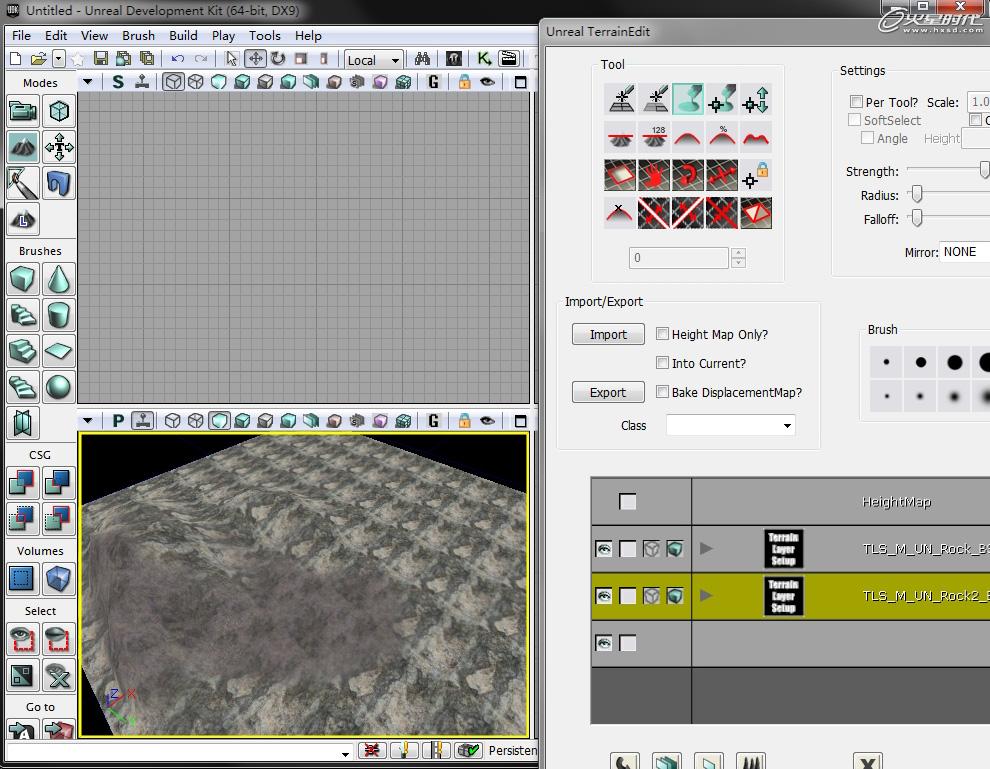
Task: Open the recent files dropdown arrow
Action: click(x=59, y=59)
